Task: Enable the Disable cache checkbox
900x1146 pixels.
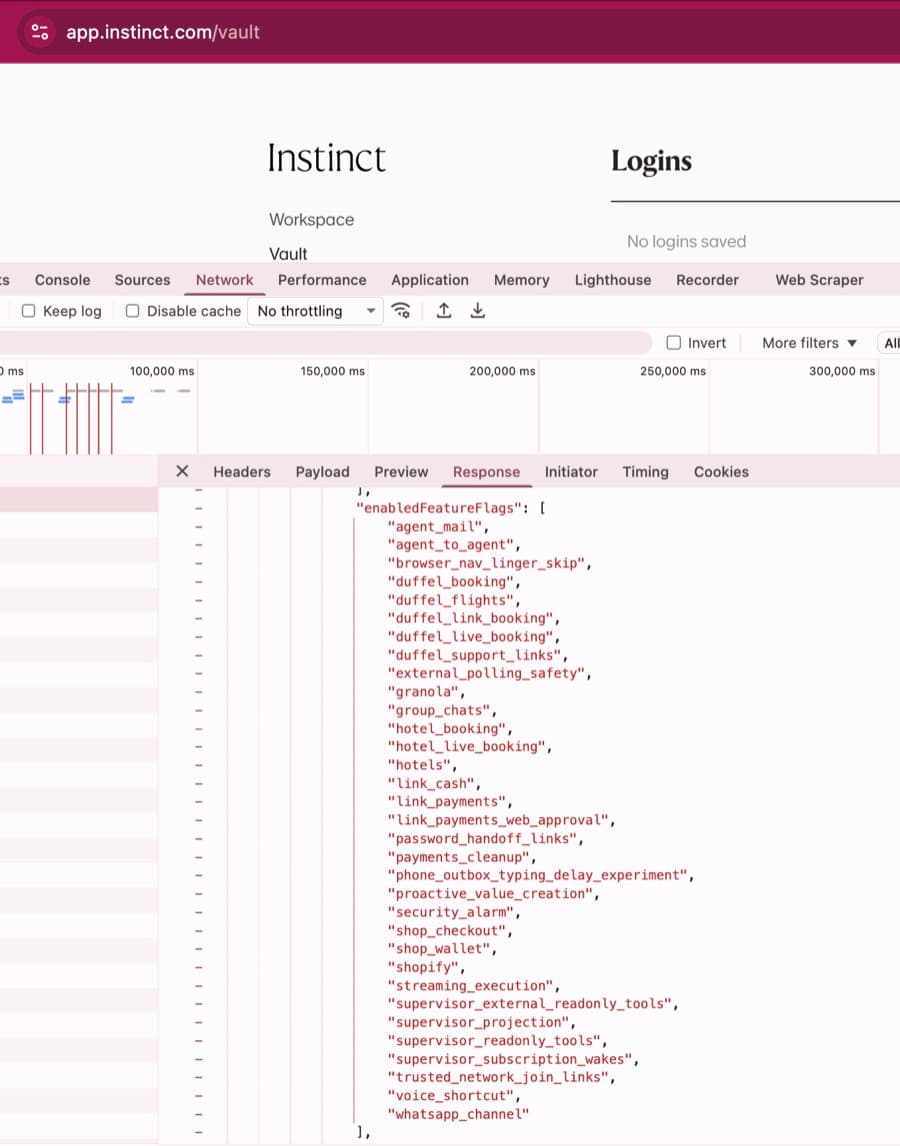Action: (x=132, y=311)
